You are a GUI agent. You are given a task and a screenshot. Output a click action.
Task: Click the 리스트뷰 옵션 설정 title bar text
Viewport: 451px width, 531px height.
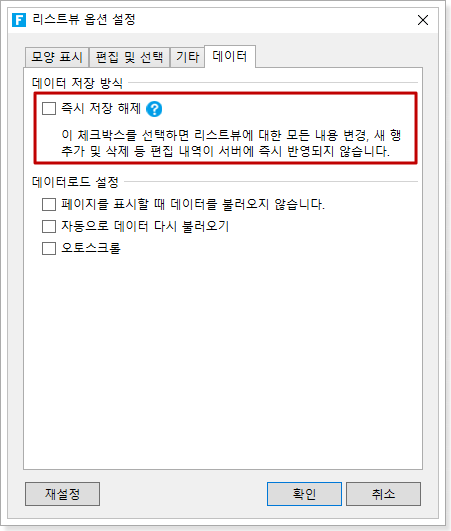pyautogui.click(x=84, y=20)
